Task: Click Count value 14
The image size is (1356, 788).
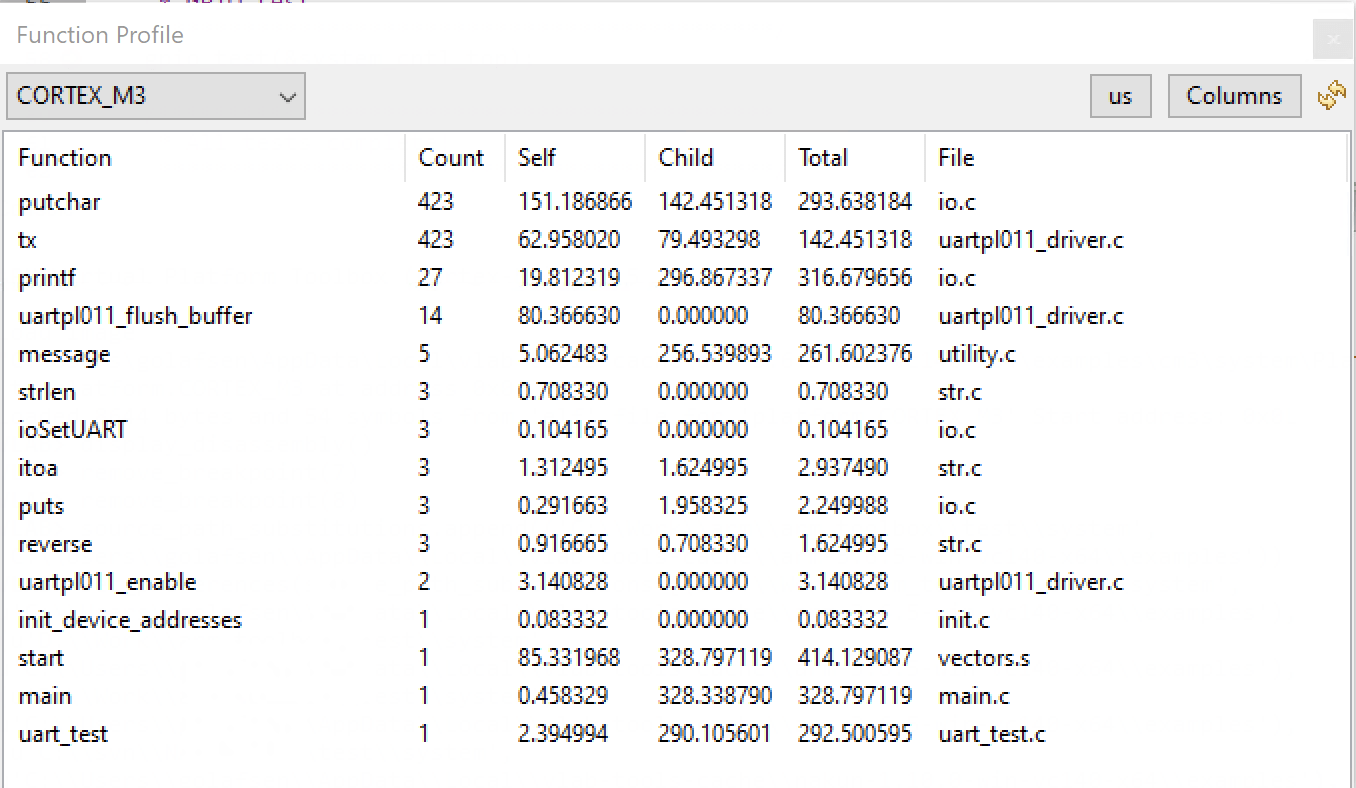Action: 430,316
